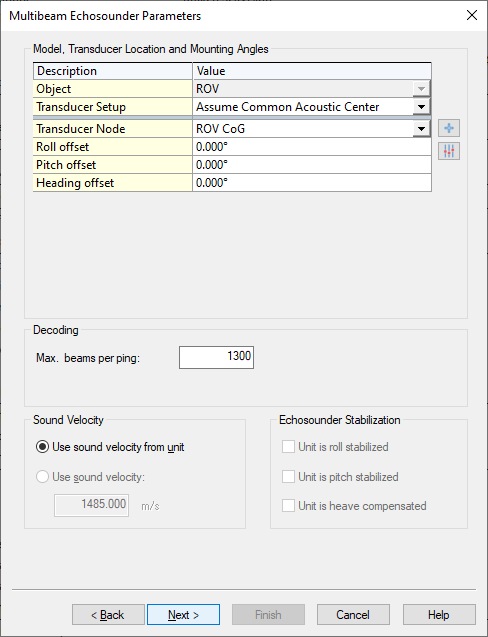Open the Transducer Setup dropdown arrow
The height and width of the screenshot is (637, 488).
421,107
